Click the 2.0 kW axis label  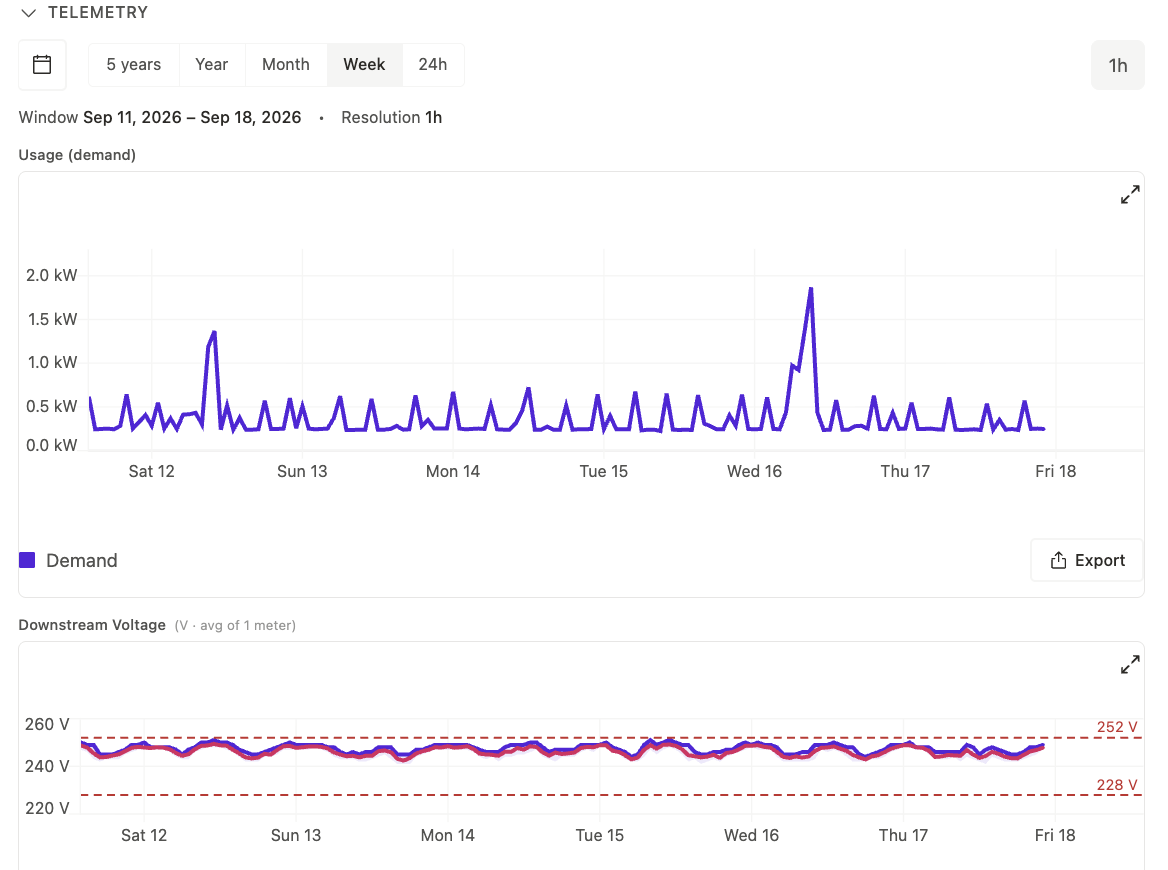(51, 276)
